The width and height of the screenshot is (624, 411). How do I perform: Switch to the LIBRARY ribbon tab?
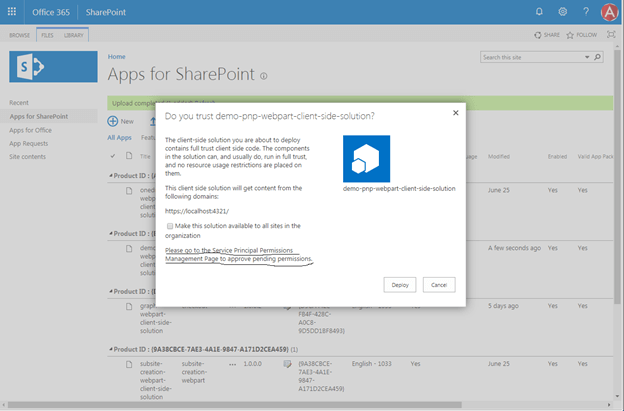pyautogui.click(x=74, y=35)
